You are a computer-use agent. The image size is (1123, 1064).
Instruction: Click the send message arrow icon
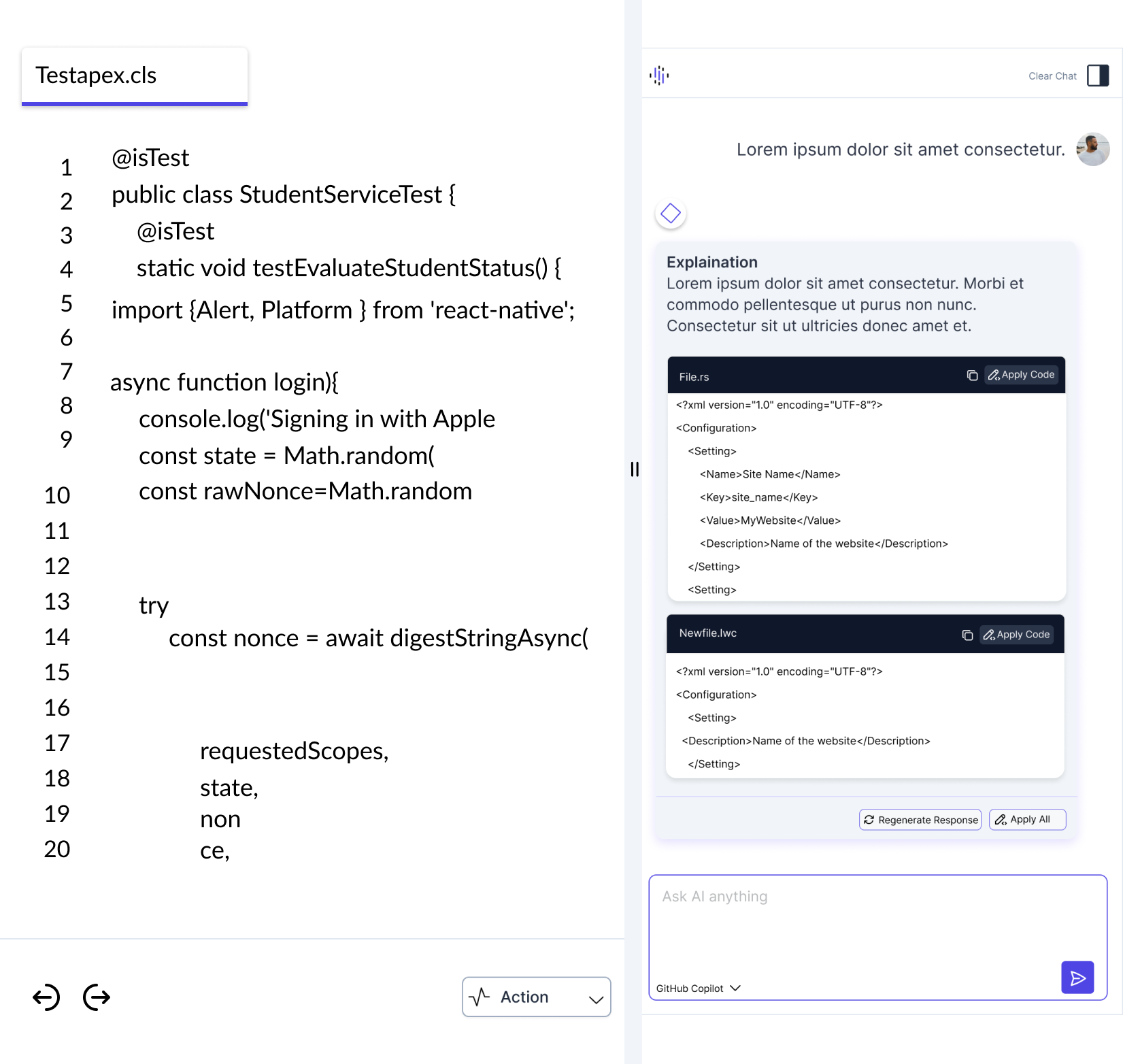click(1077, 978)
